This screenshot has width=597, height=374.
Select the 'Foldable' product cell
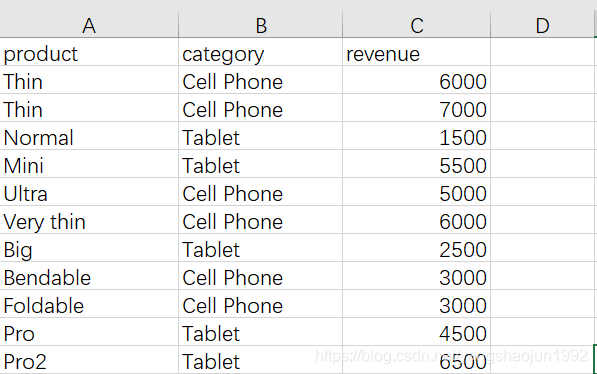click(x=89, y=304)
